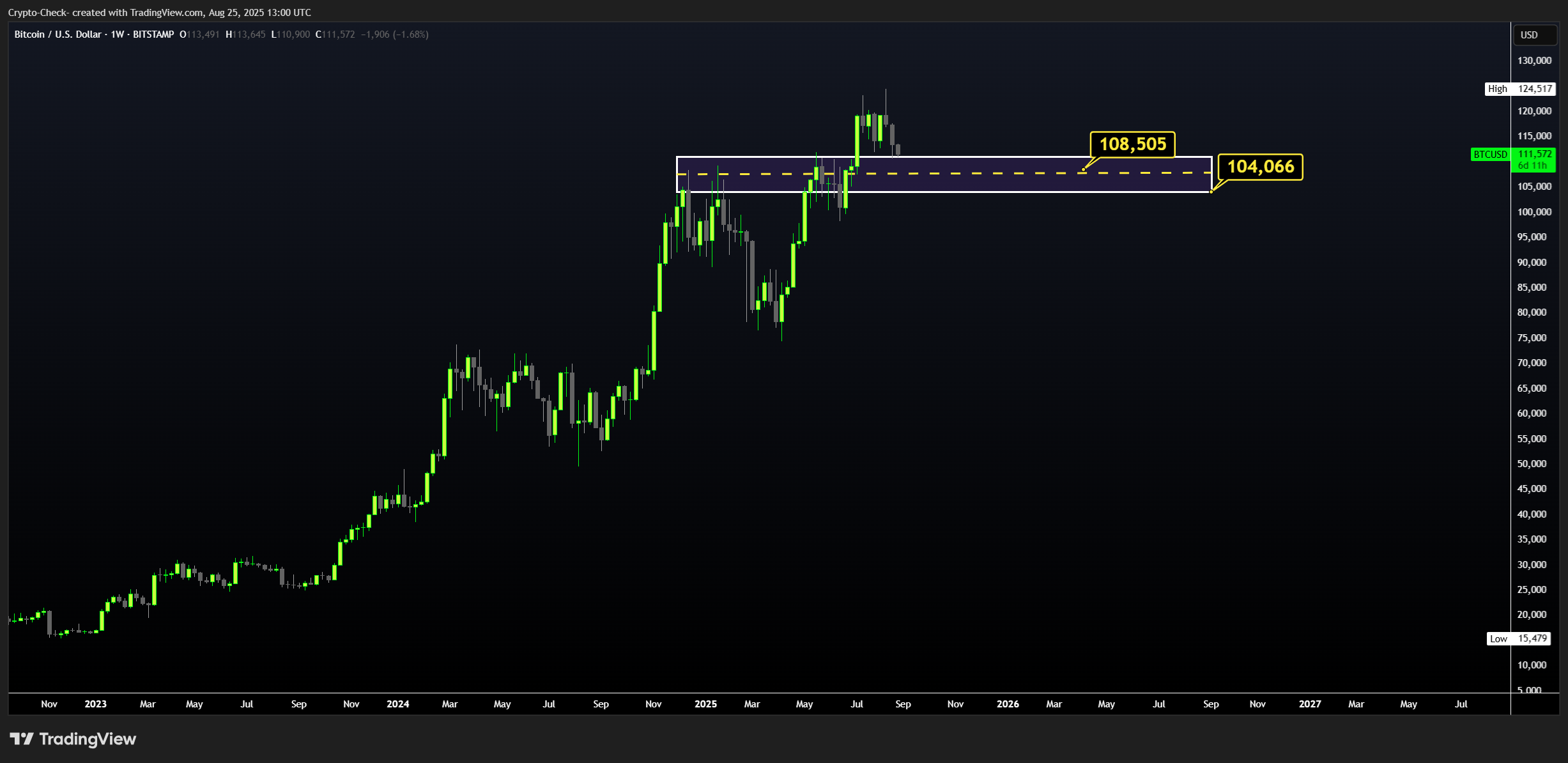This screenshot has width=1568, height=763.
Task: Click the 75,000 price axis label
Action: click(1532, 338)
